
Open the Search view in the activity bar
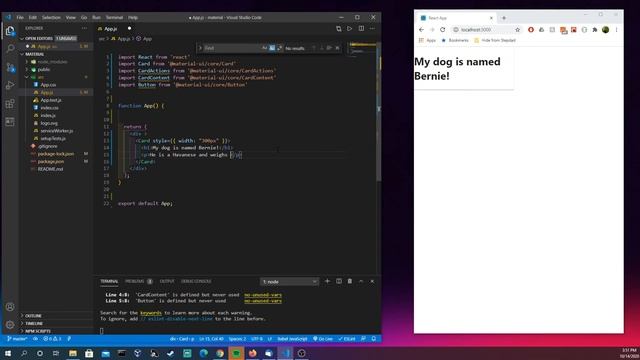[x=10, y=49]
